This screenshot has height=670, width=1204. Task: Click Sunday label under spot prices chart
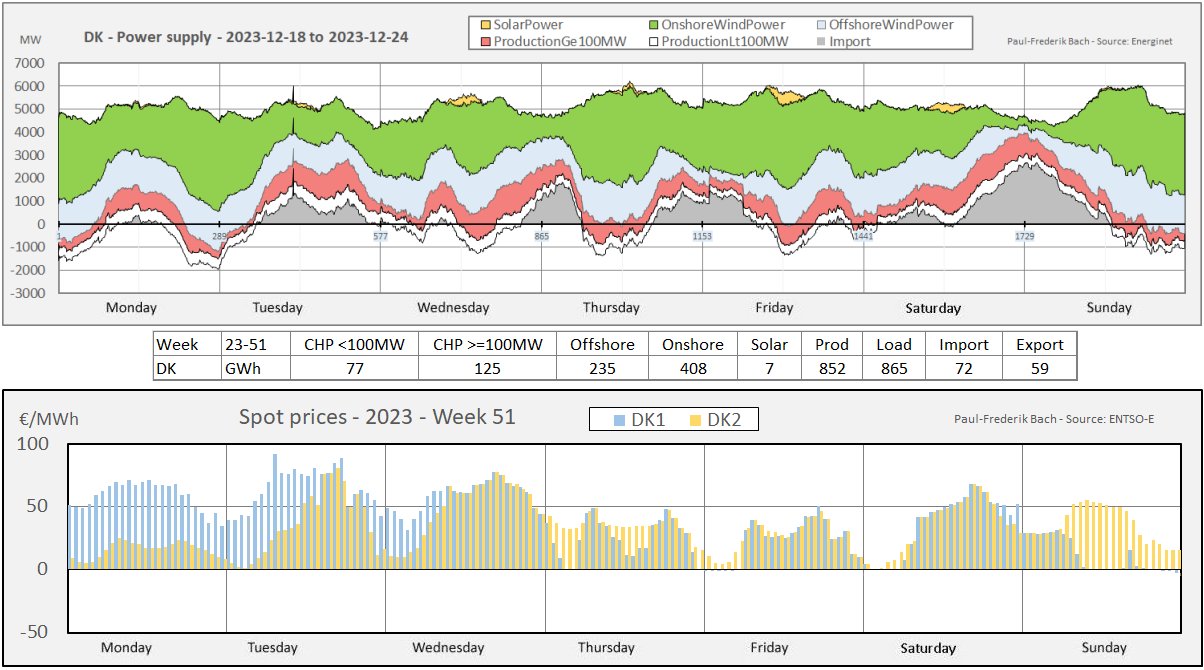1104,647
